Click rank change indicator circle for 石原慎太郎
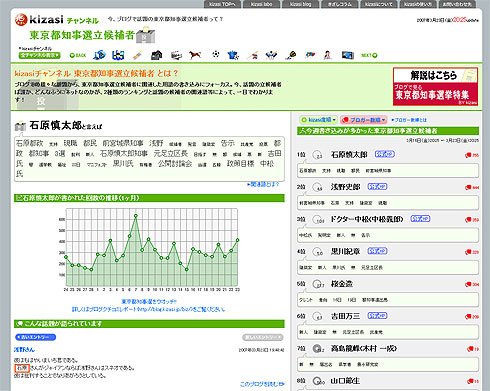Image resolution: width=490 pixels, height=391 pixels. 318,155
